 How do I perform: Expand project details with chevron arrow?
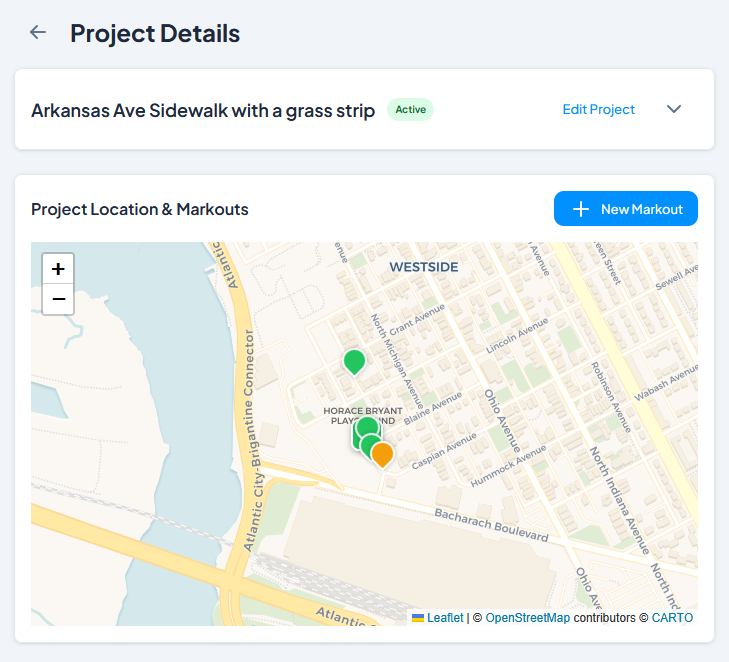(x=674, y=109)
